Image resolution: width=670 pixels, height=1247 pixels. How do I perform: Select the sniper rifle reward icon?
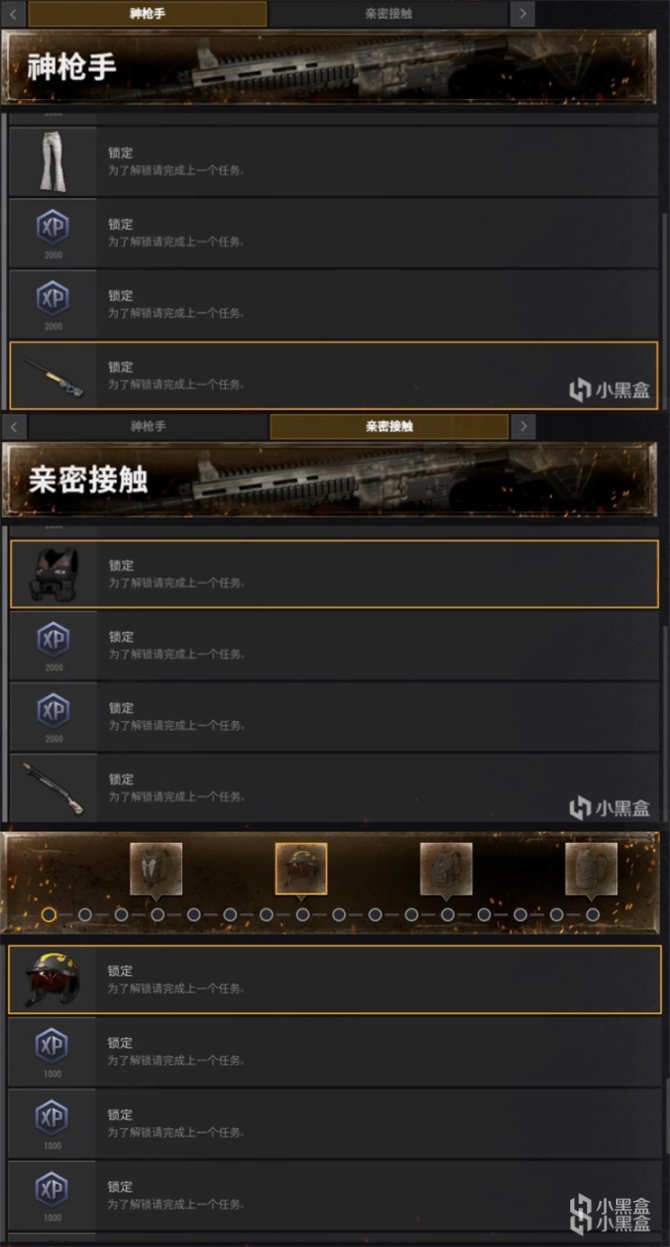click(x=52, y=375)
